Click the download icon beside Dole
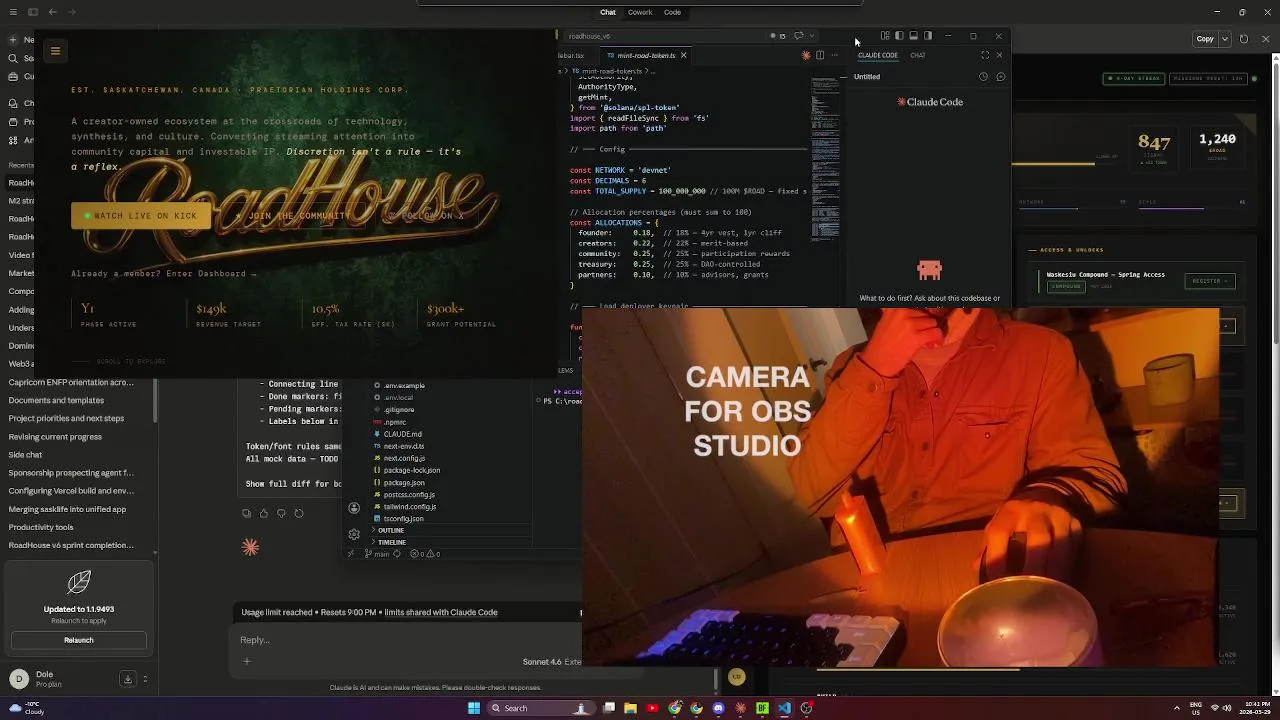 point(128,680)
